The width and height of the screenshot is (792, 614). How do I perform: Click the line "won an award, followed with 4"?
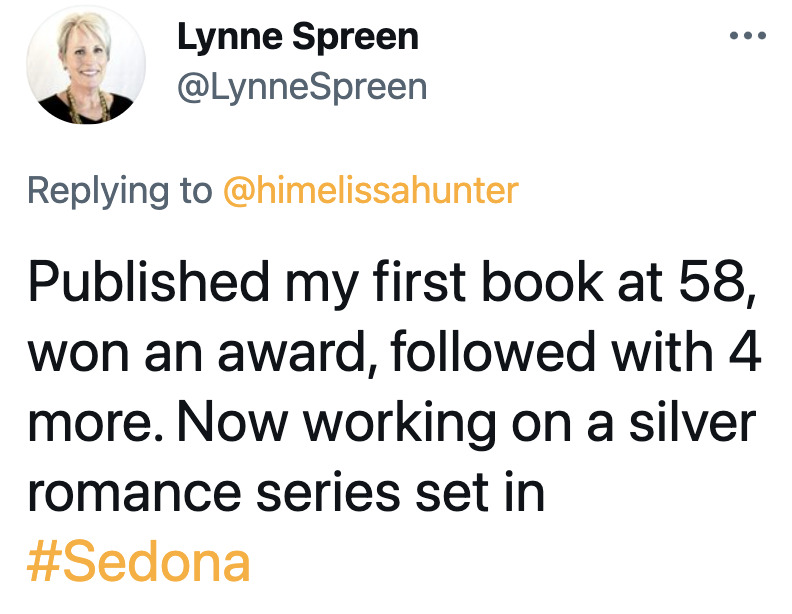[x=394, y=352]
